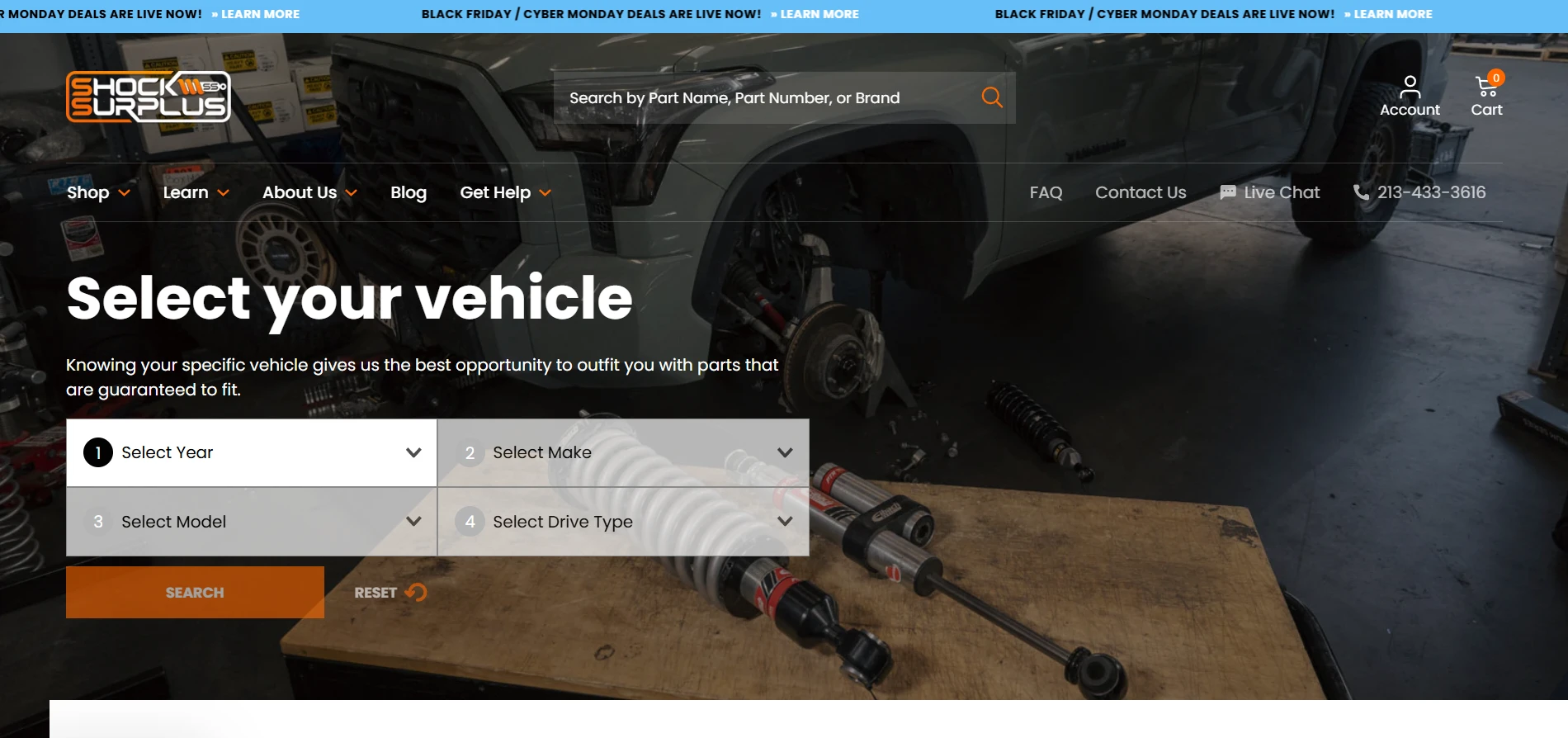The height and width of the screenshot is (738, 1568).
Task: Click the cart item count badge
Action: pyautogui.click(x=1496, y=78)
